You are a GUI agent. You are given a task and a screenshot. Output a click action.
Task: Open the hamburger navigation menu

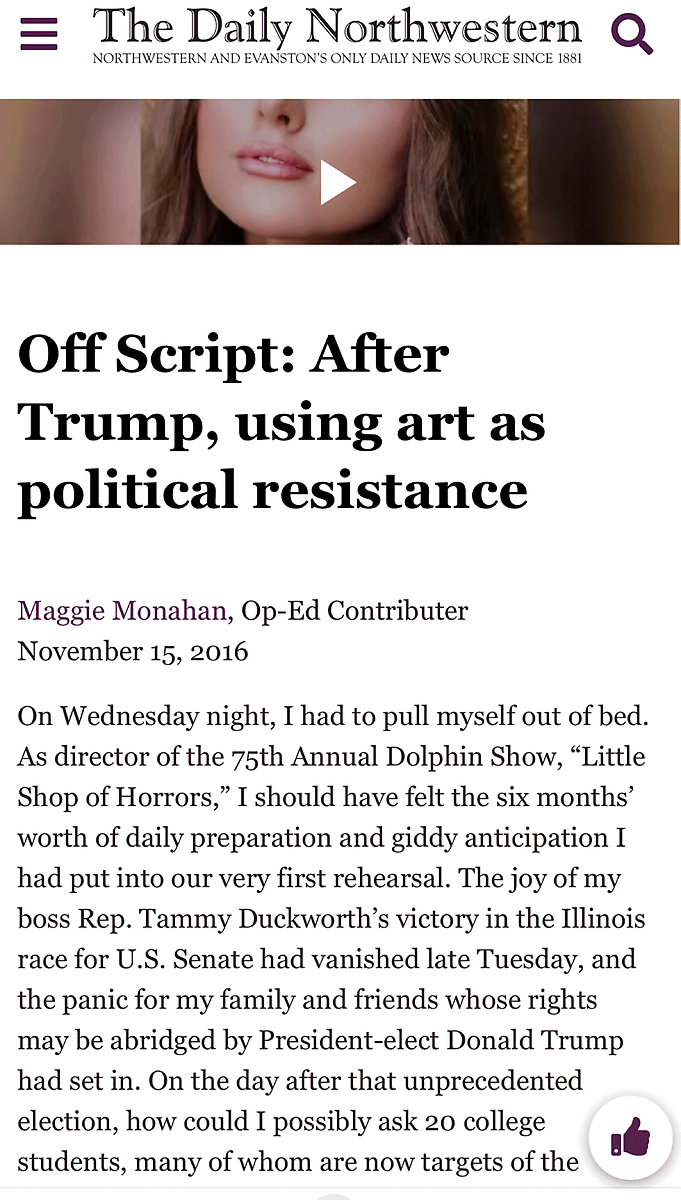tap(38, 34)
